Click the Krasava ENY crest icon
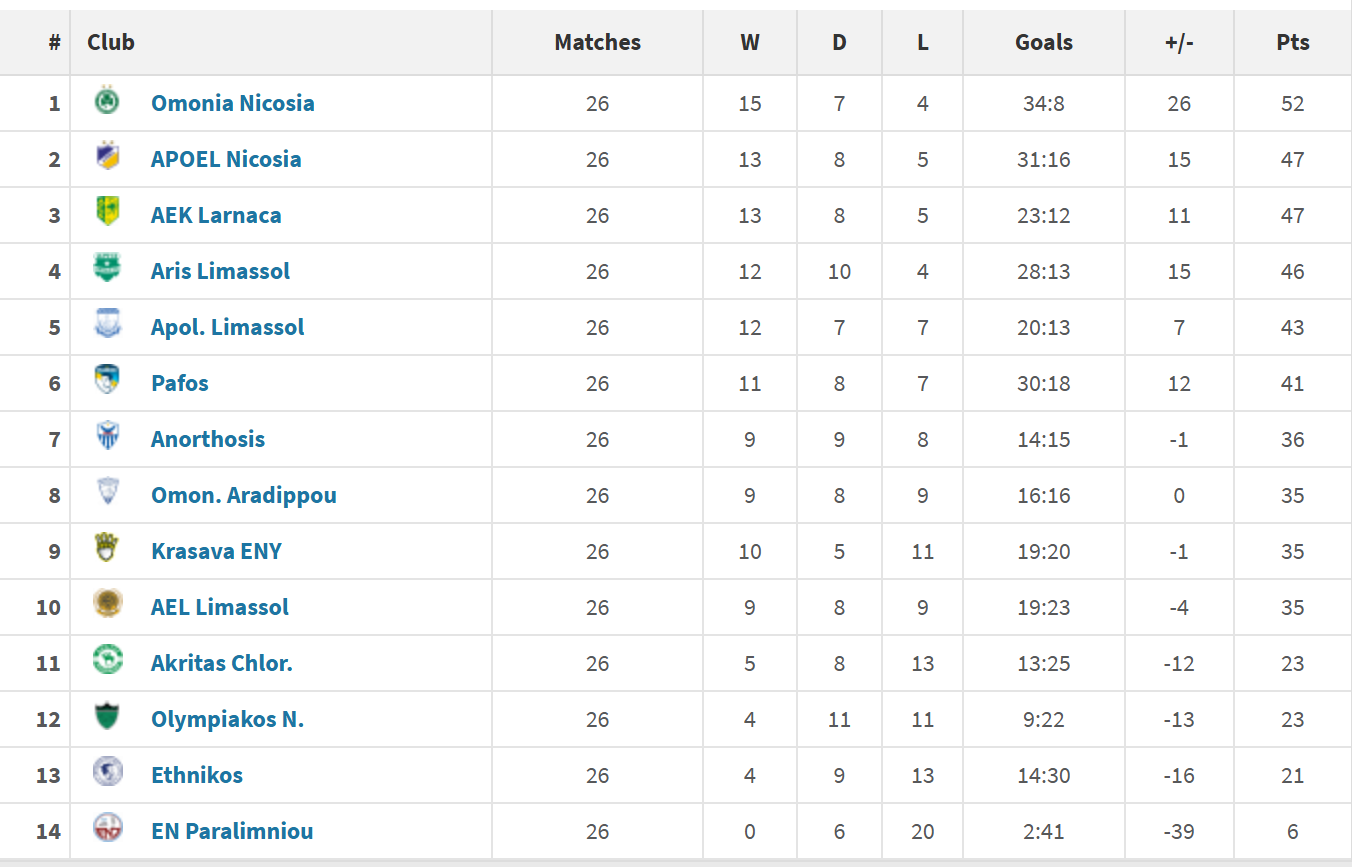 [107, 550]
